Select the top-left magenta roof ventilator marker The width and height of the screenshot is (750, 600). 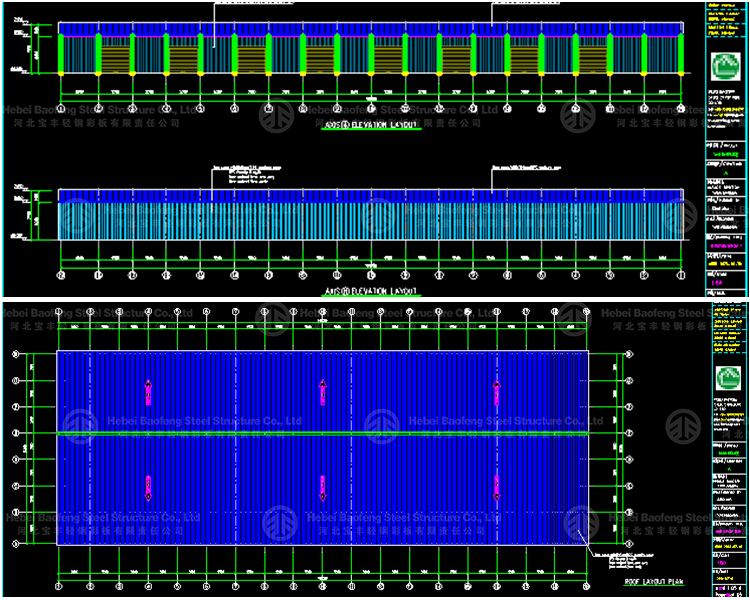coord(149,392)
